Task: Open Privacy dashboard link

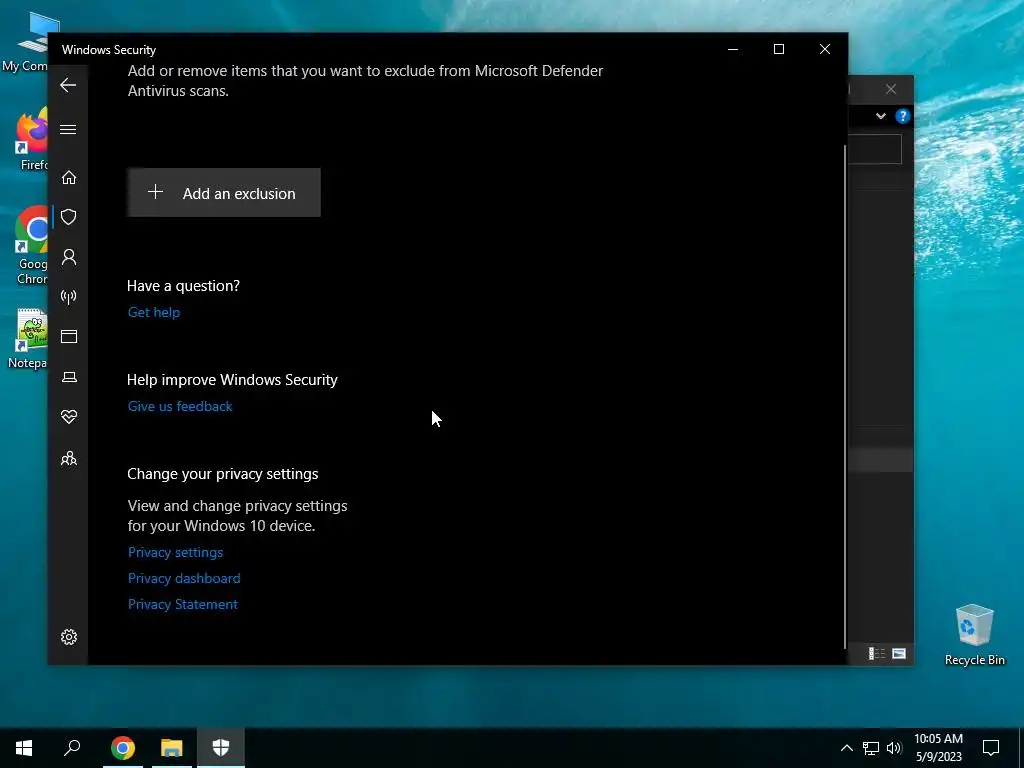Action: coord(184,579)
